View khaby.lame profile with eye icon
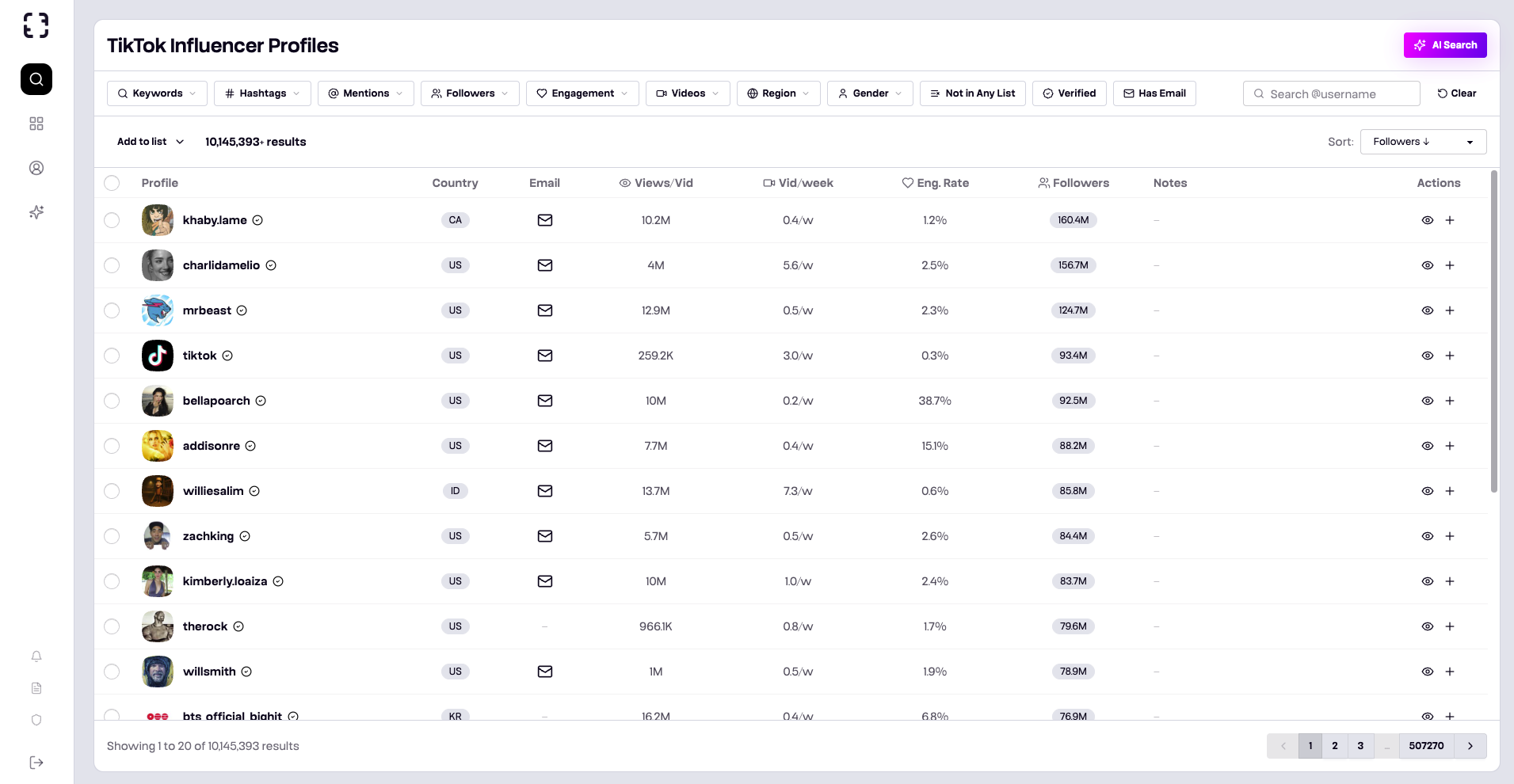This screenshot has width=1514, height=784. pyautogui.click(x=1427, y=220)
